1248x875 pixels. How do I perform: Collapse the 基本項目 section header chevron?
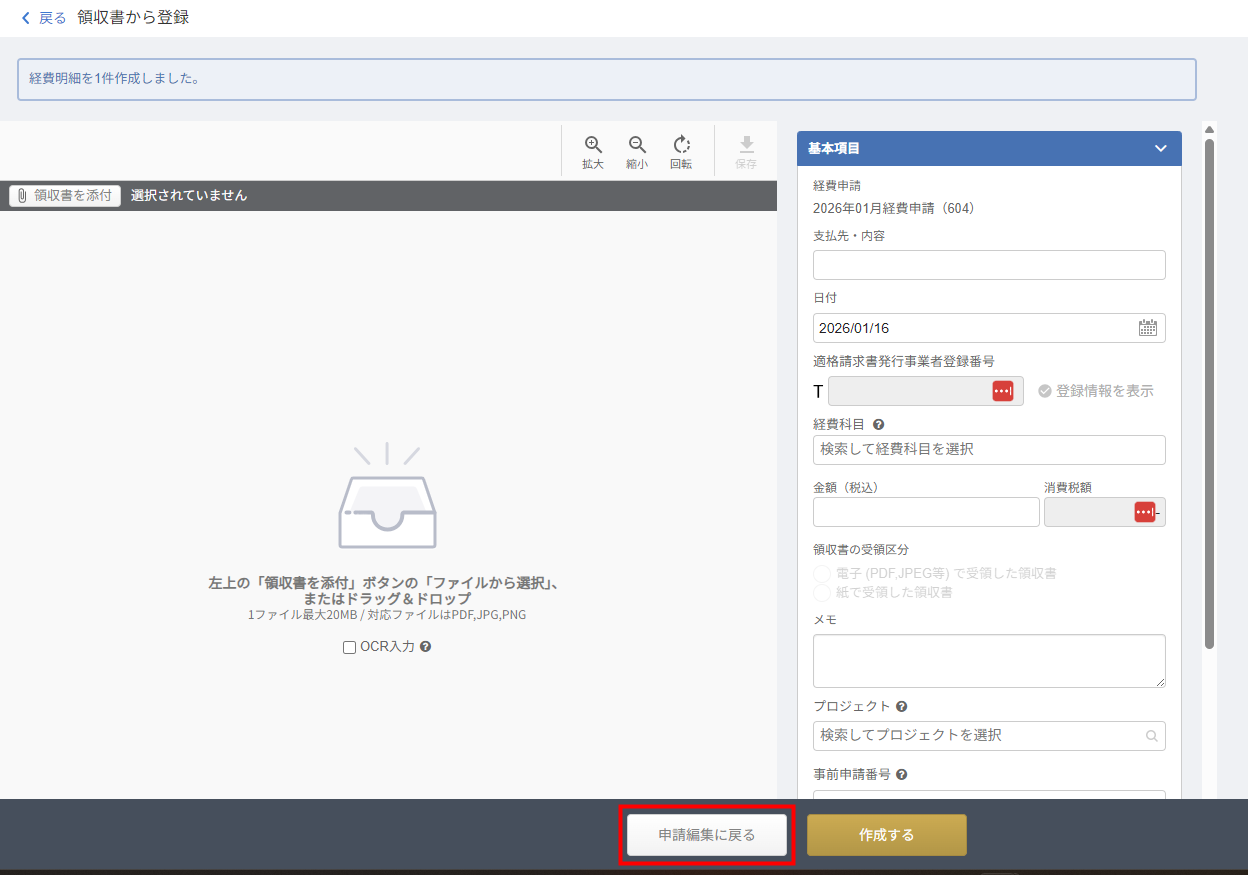point(1160,148)
